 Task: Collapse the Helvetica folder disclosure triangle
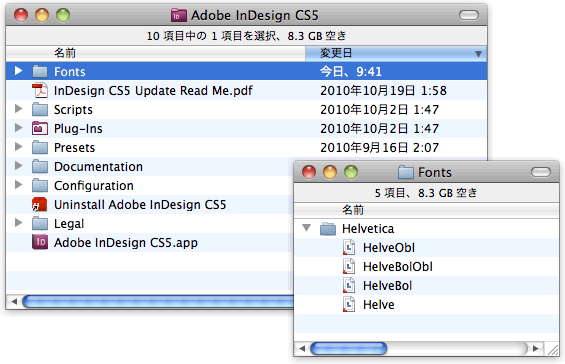307,228
